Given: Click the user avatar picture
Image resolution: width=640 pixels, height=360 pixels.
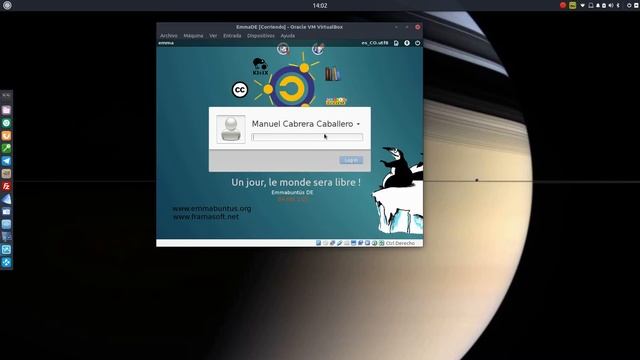Looking at the screenshot, I should (x=231, y=129).
